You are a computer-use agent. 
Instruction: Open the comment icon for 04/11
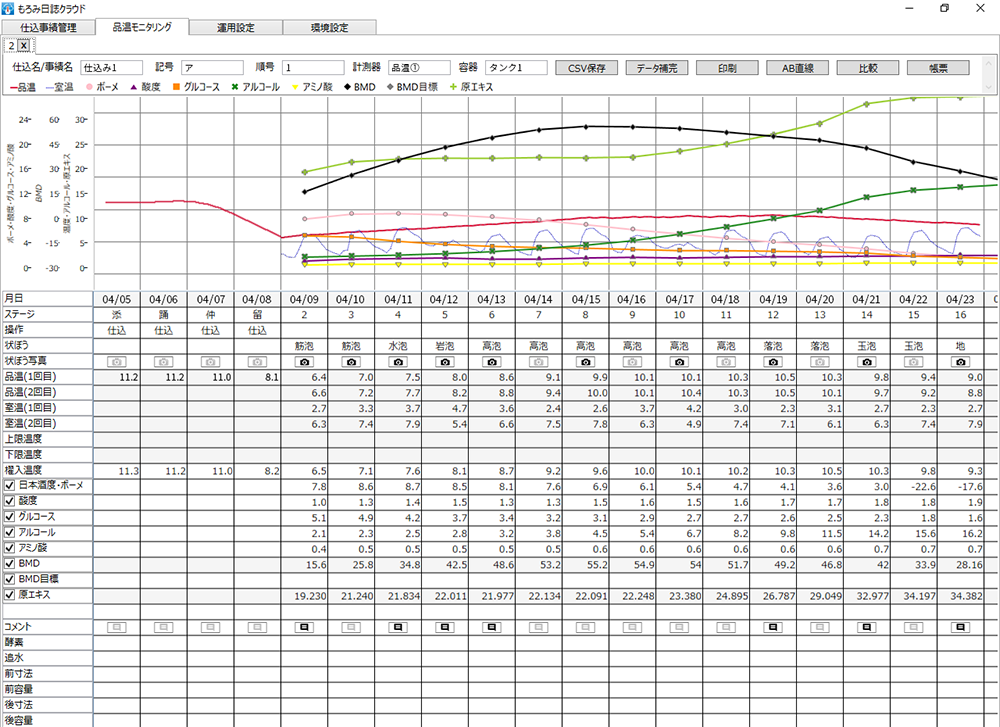tap(399, 628)
